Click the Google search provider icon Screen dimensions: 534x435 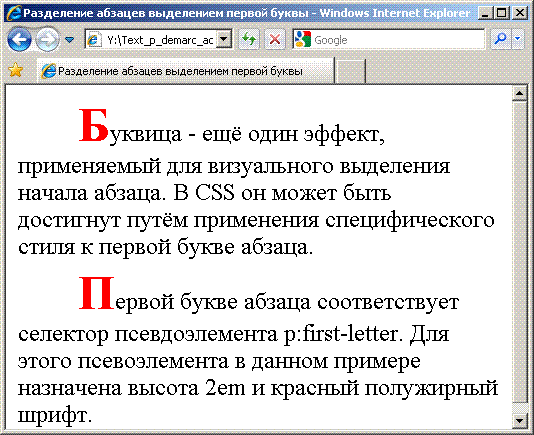[302, 40]
